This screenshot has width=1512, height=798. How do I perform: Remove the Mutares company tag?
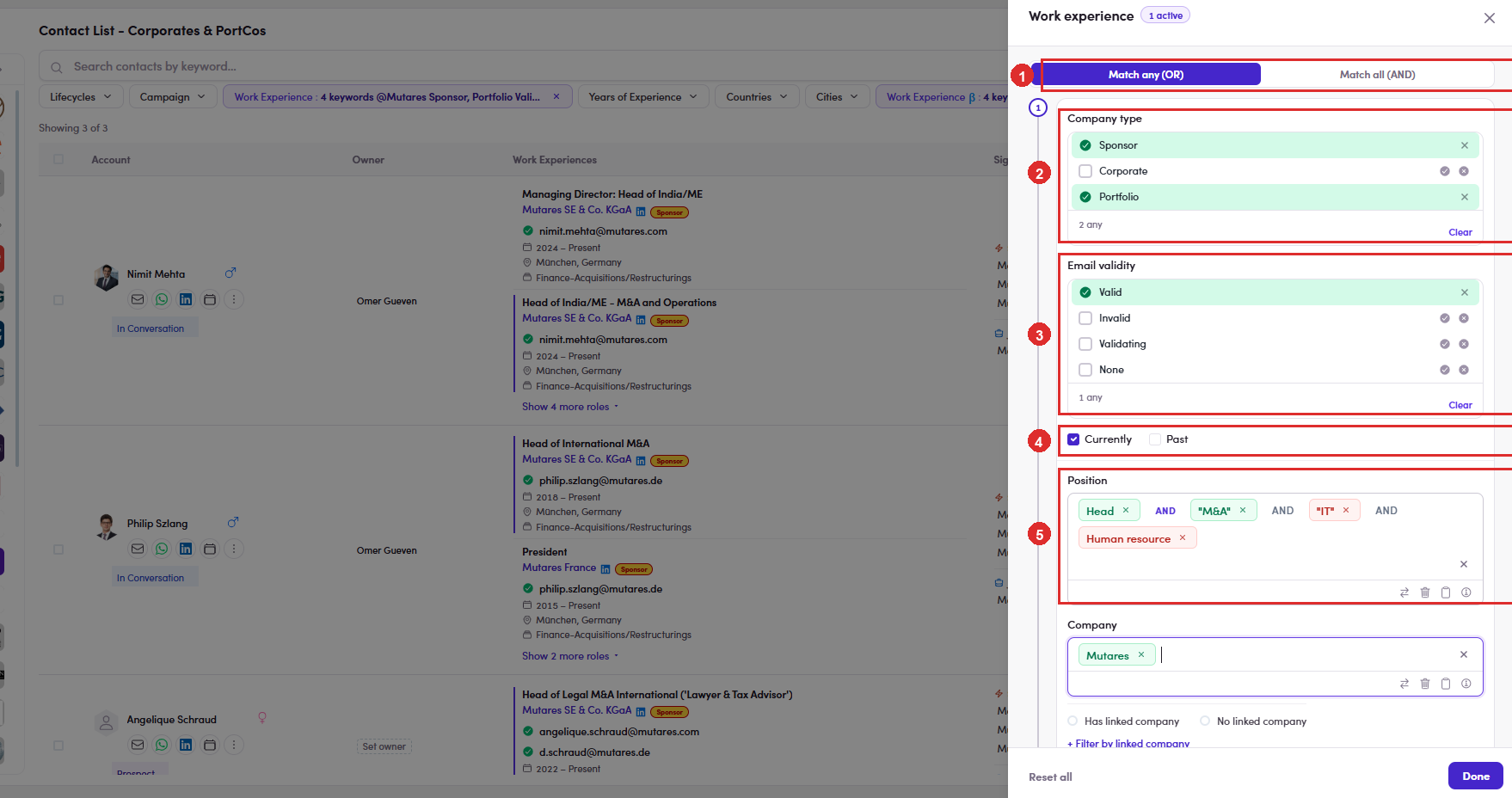coord(1141,655)
